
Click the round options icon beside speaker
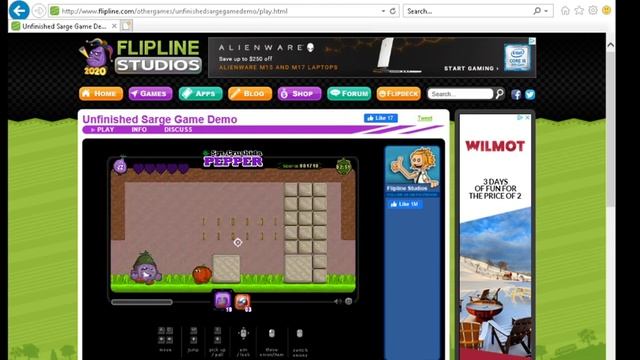349,301
